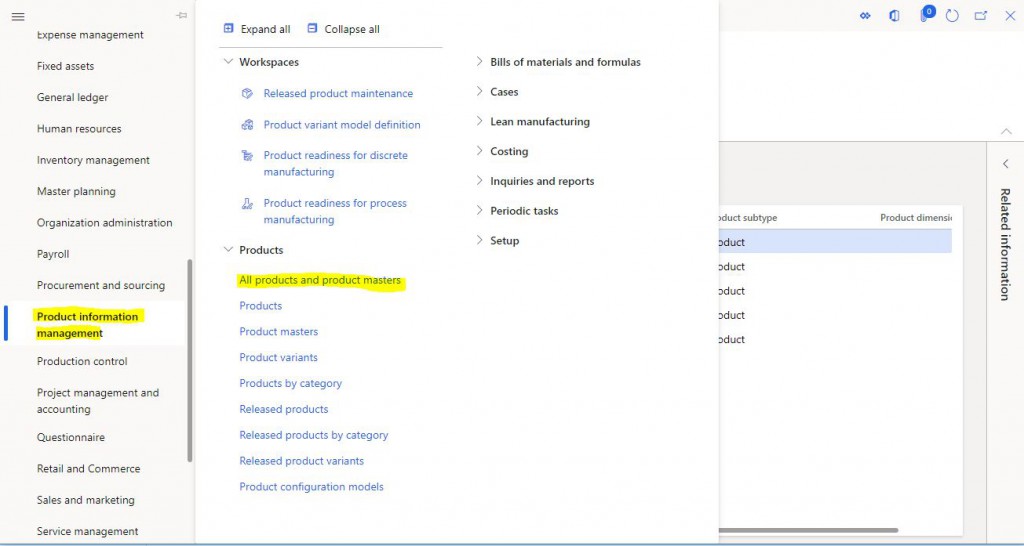Image resolution: width=1024 pixels, height=546 pixels.
Task: Click the Expand all icon
Action: tap(229, 29)
